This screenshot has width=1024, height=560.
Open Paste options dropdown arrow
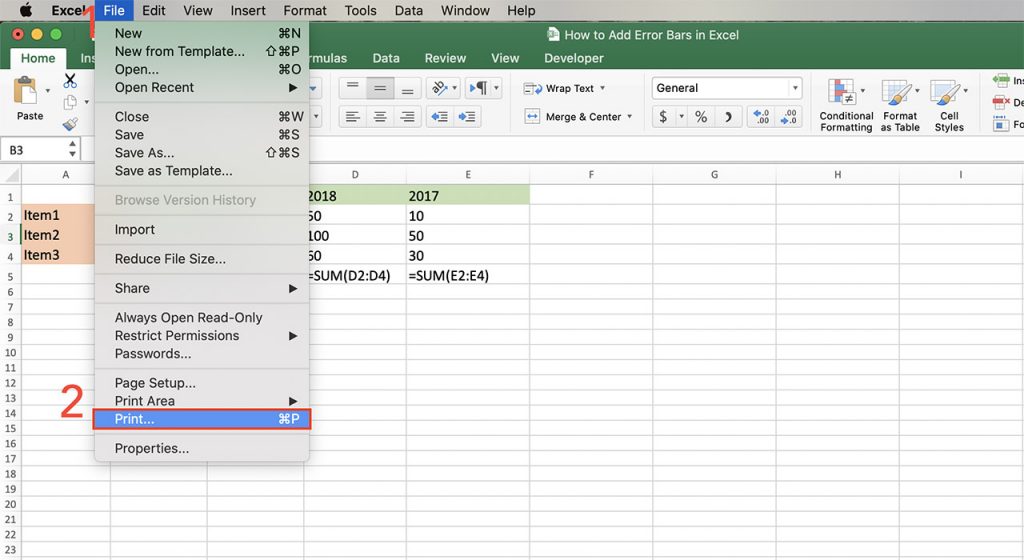click(48, 90)
